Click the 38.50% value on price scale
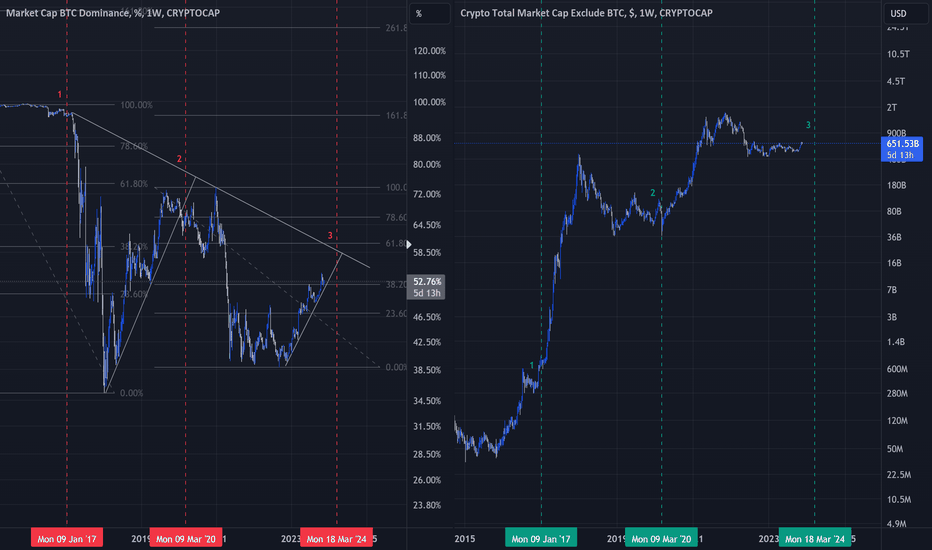This screenshot has width=932, height=550. [x=427, y=370]
